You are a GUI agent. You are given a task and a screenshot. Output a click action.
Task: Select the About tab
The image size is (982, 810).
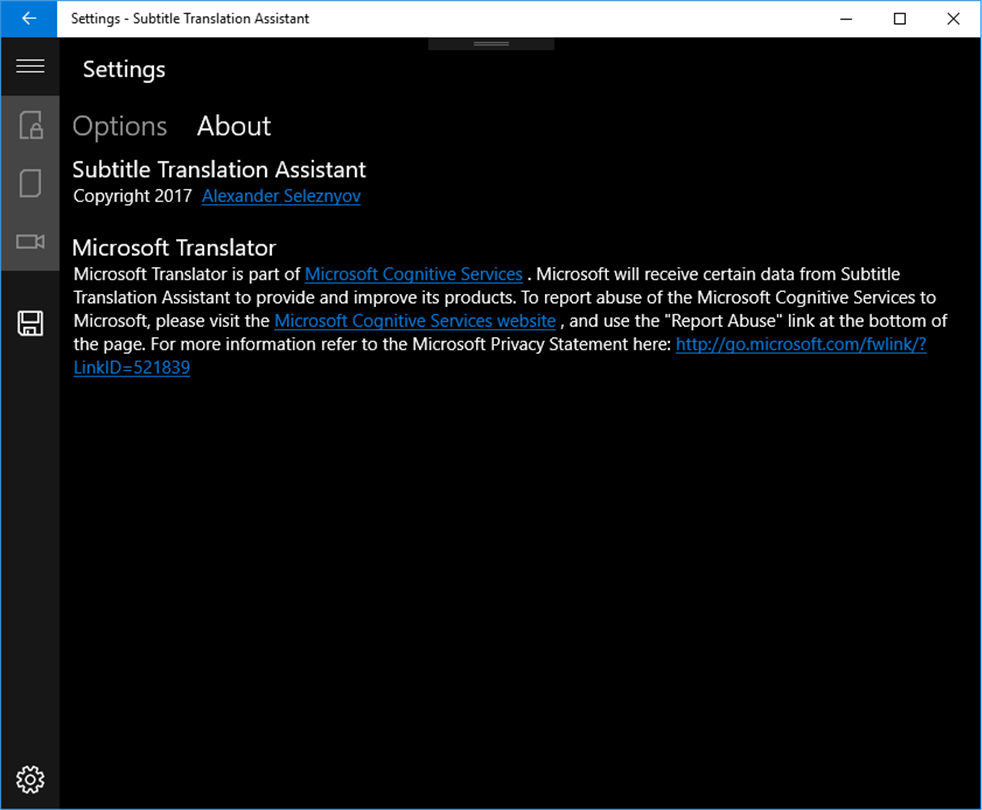234,127
